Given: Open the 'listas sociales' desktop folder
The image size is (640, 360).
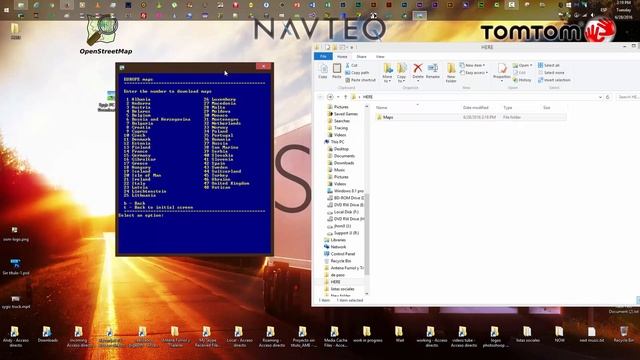Looking at the screenshot, I should click(x=527, y=335).
